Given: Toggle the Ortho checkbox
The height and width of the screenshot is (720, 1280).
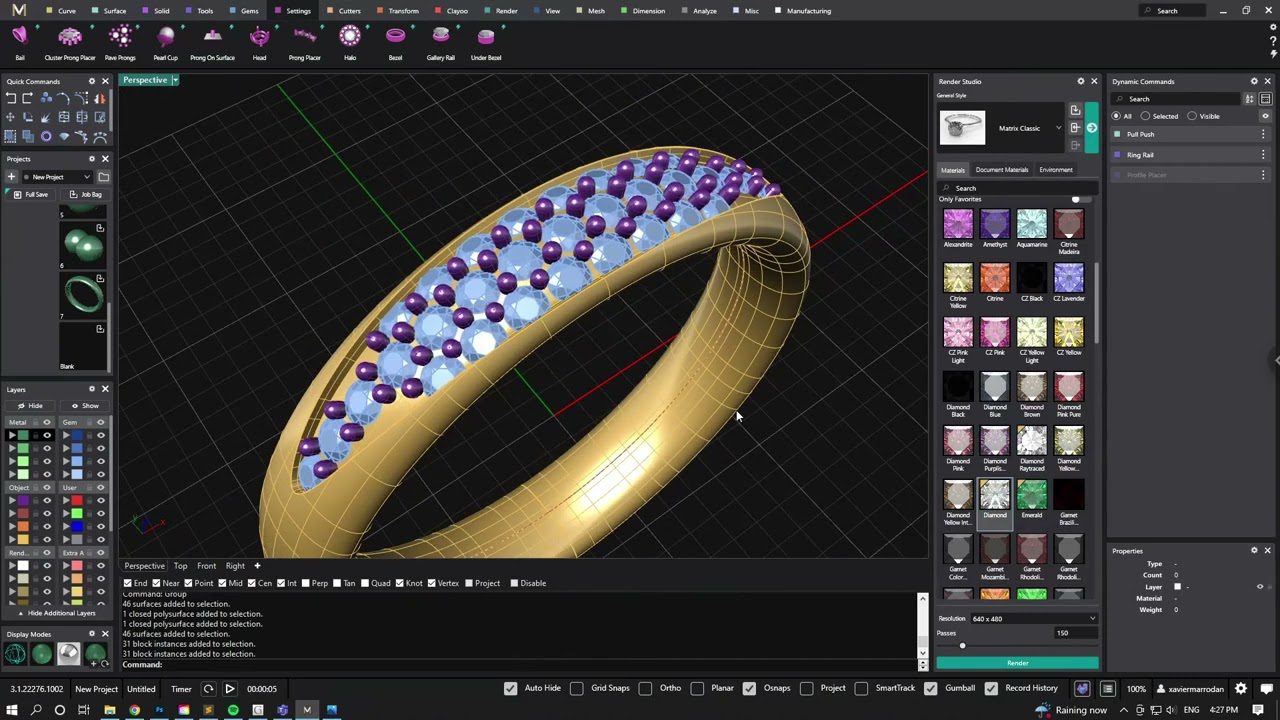Looking at the screenshot, I should [x=645, y=688].
